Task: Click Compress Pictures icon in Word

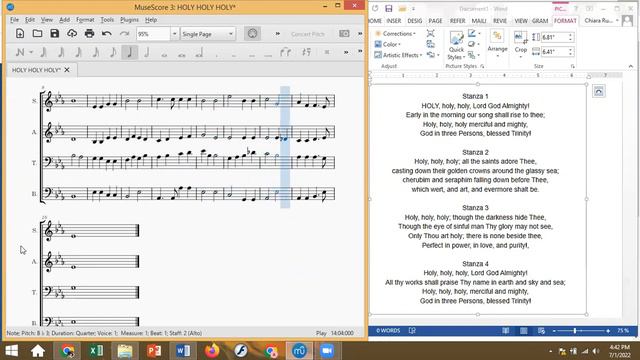Action: click(x=430, y=33)
